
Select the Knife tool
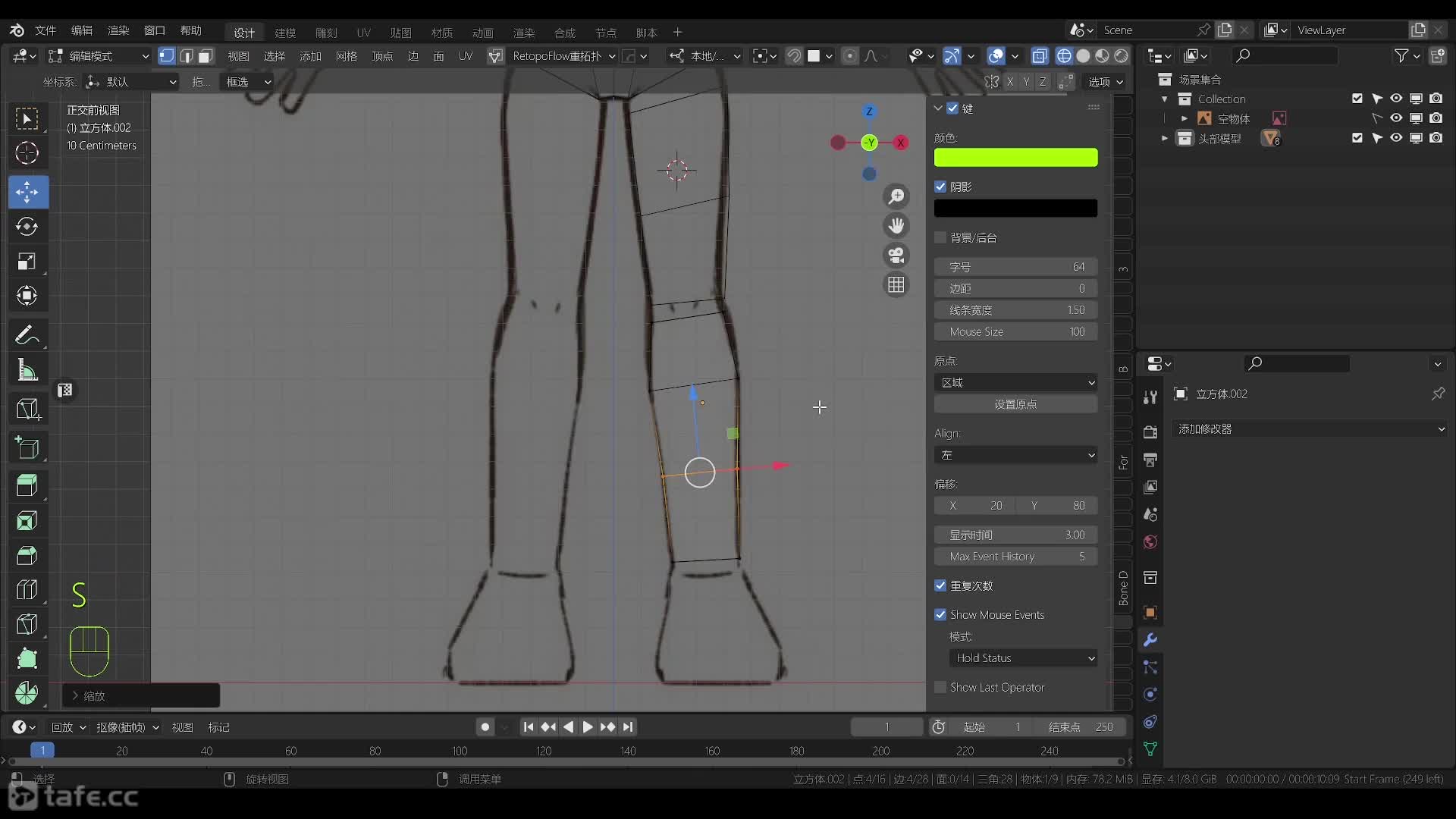pyautogui.click(x=27, y=624)
